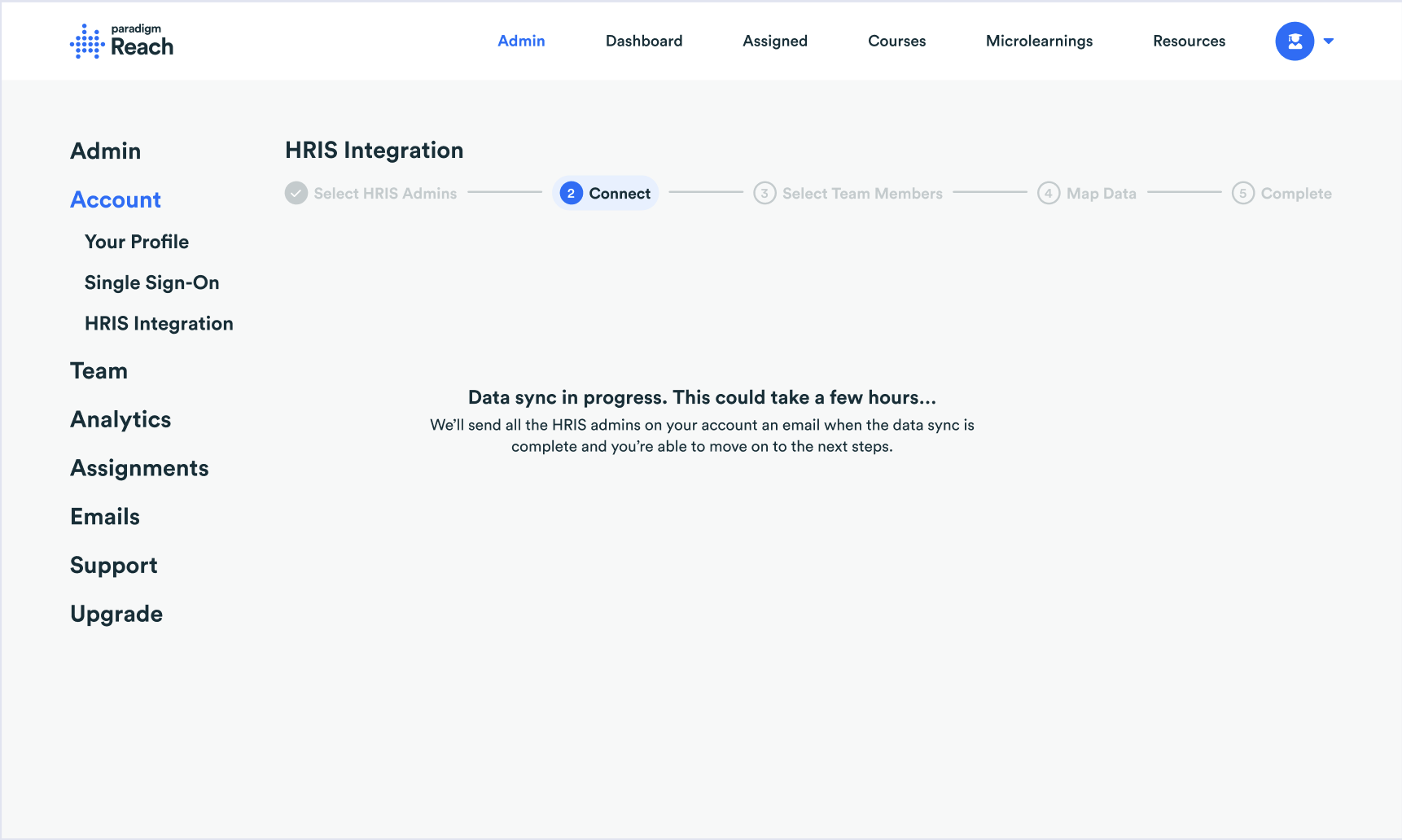Click the HRIS Integration page heading
Screen dimensions: 1402x840
point(375,151)
